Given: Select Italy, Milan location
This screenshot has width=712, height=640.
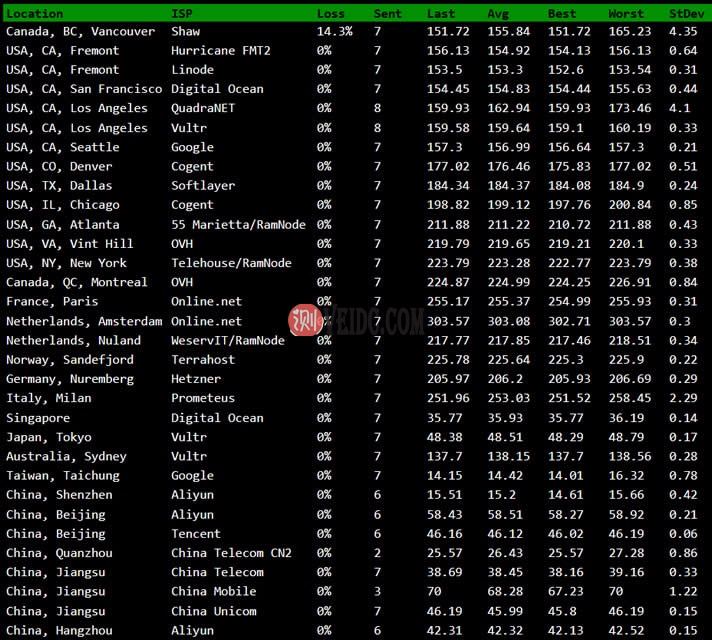Looking at the screenshot, I should (49, 398).
